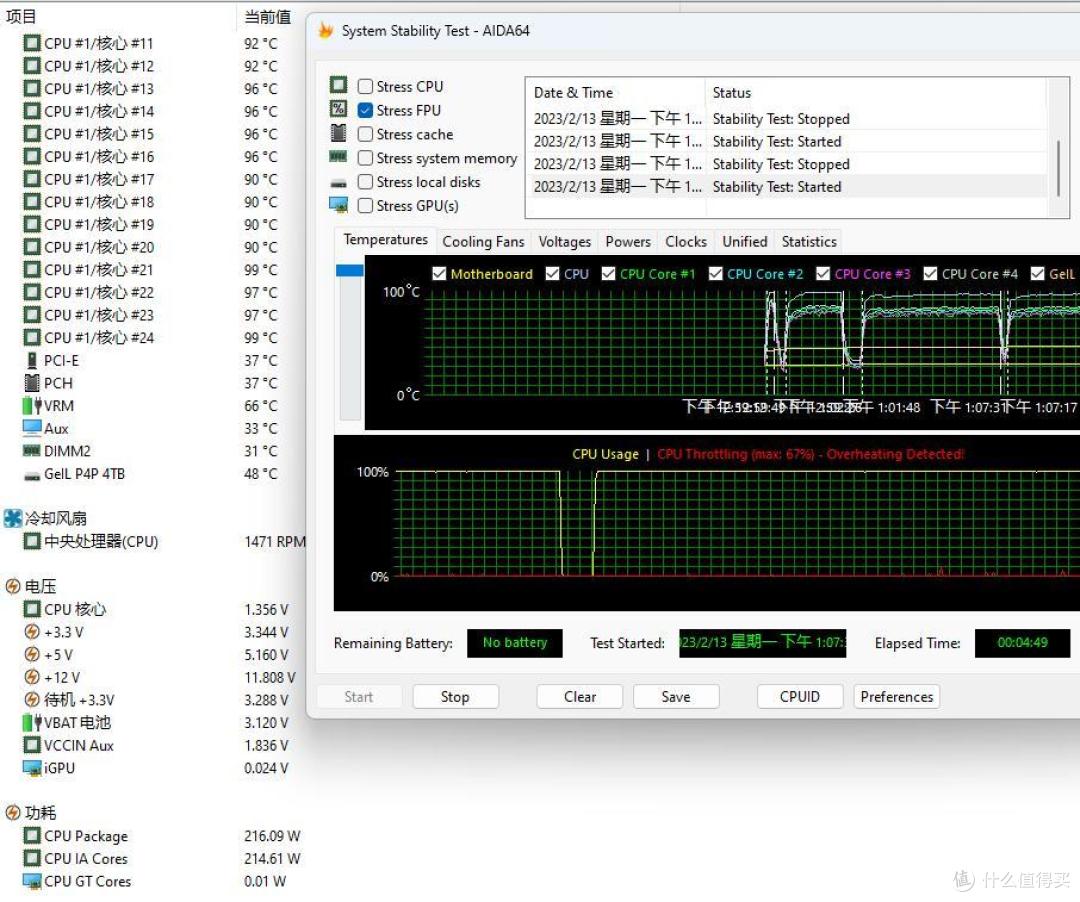Click the monitor icon beside Stress GPU(s)
Viewport: 1080px width, 902px height.
click(x=338, y=204)
